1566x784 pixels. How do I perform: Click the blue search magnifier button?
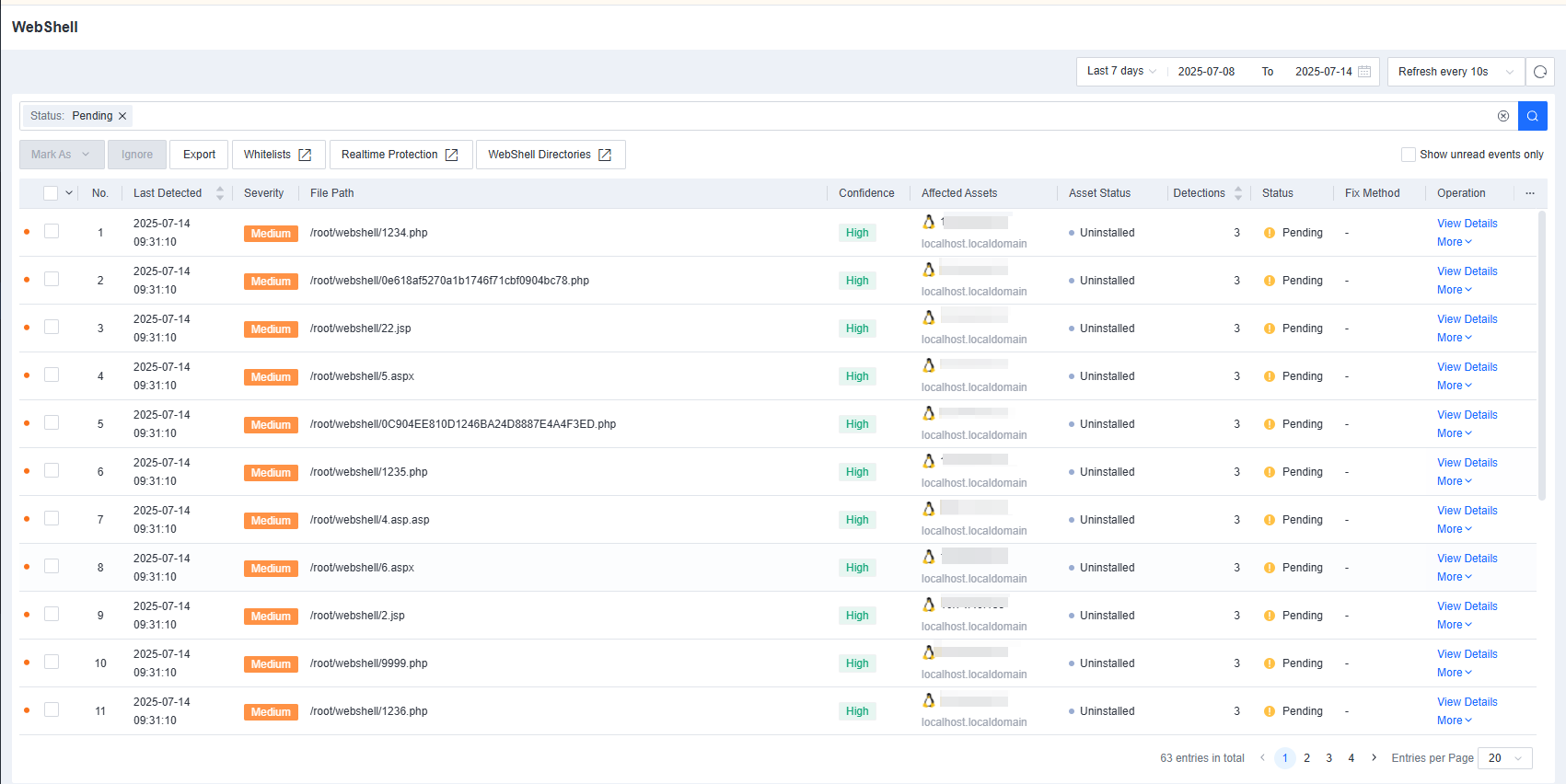point(1532,116)
